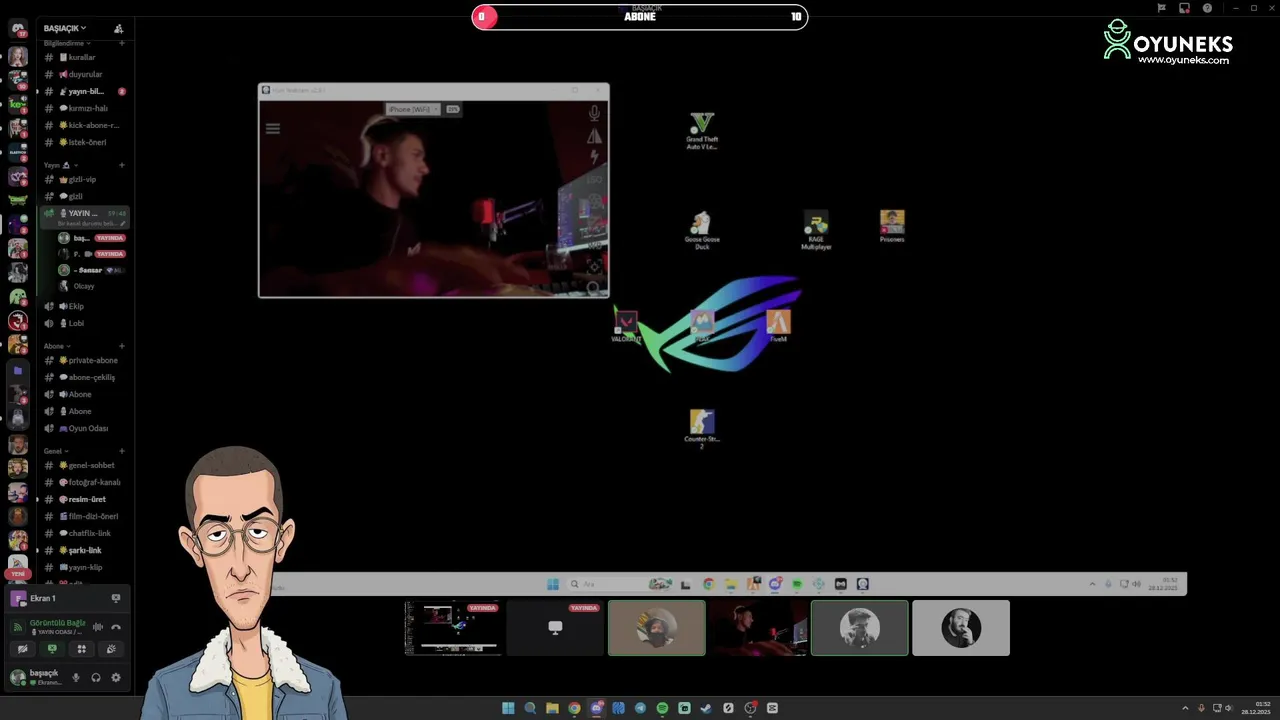Open the yayın-bil... channel with unread badge
1280x720 pixels.
[x=85, y=91]
